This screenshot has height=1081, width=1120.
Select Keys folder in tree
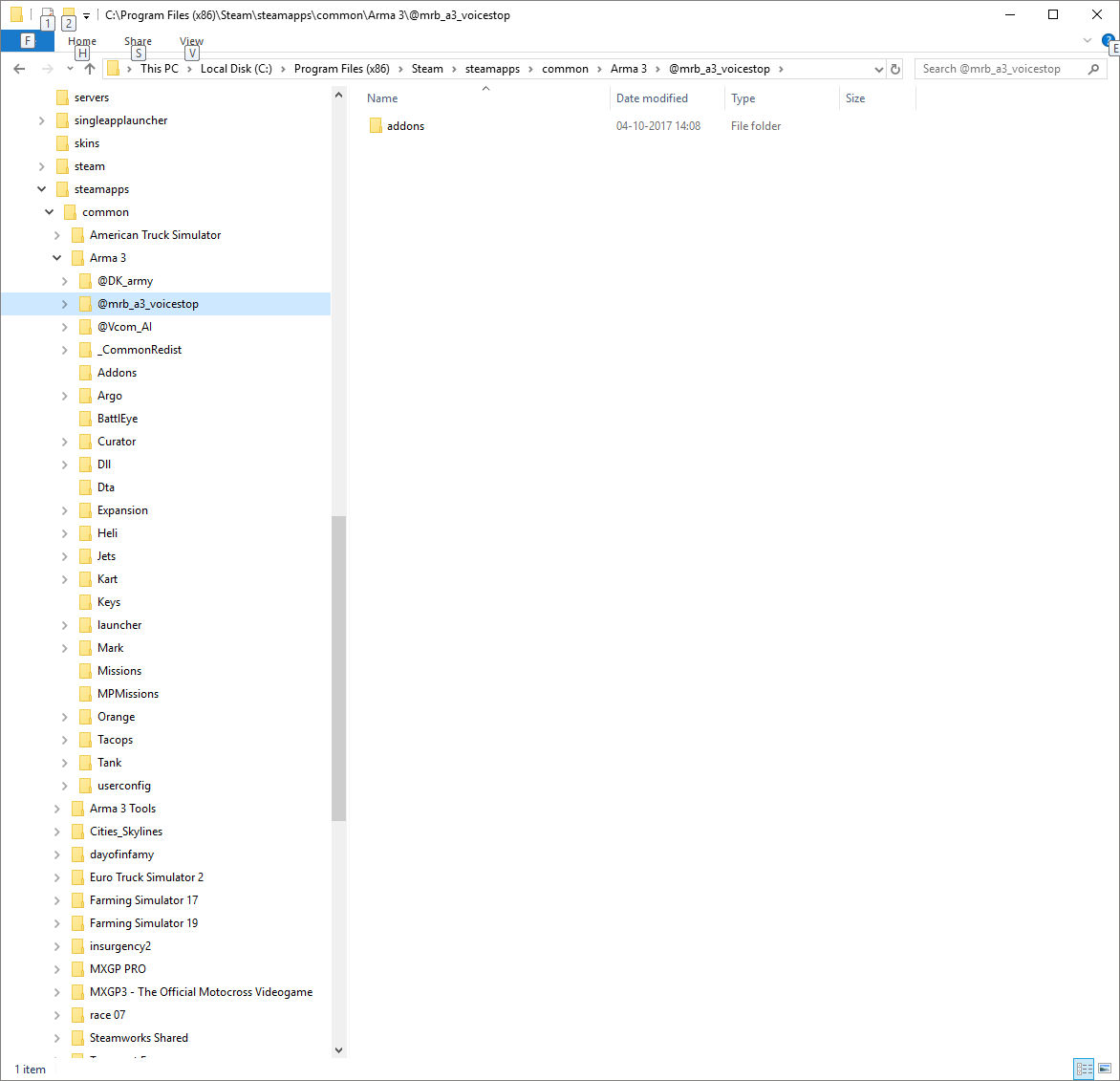109,601
